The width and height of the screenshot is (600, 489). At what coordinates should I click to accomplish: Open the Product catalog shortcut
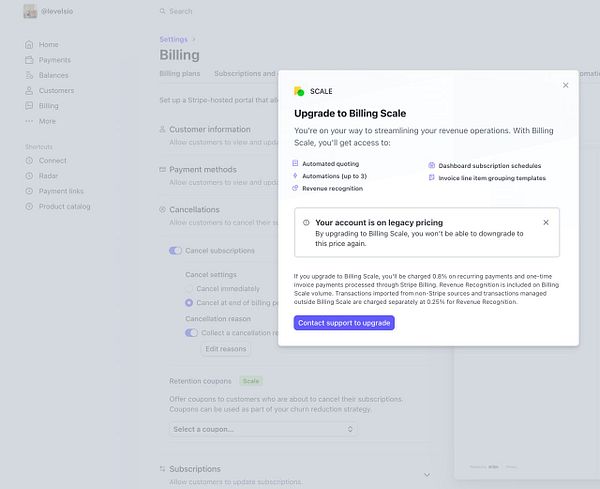[x=64, y=206]
